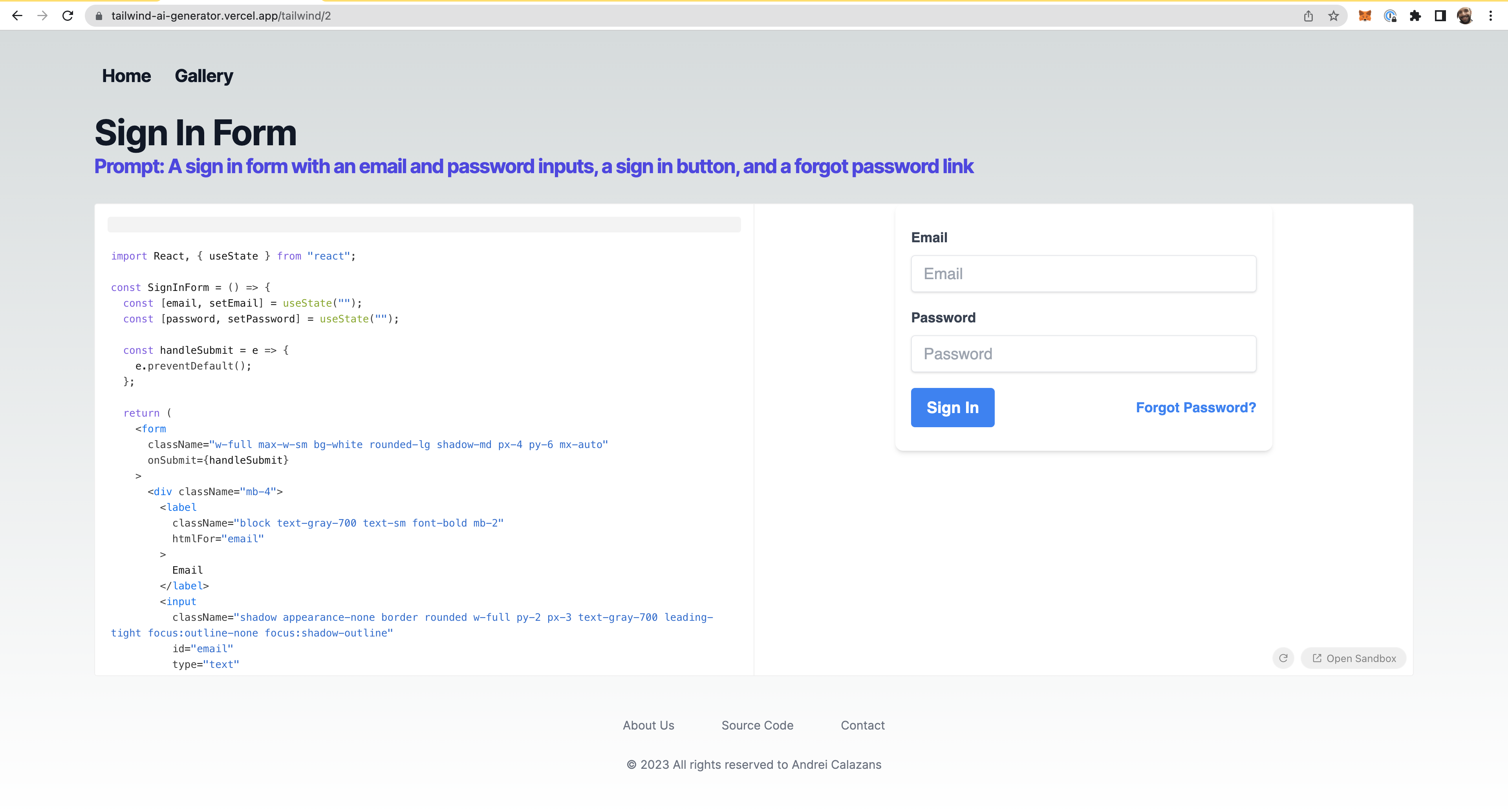The width and height of the screenshot is (1508, 812).
Task: Follow the Forgot Password? link
Action: tap(1196, 408)
